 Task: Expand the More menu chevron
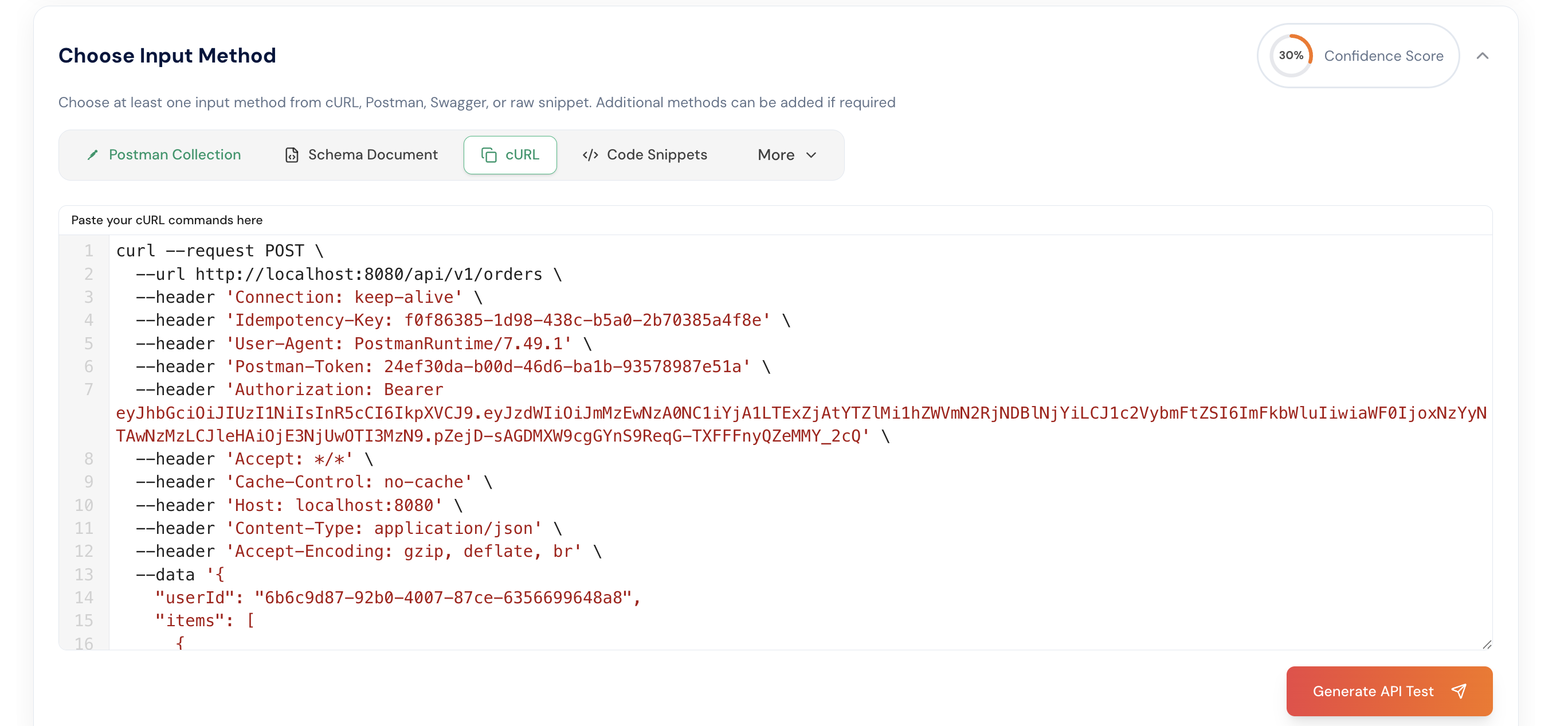811,155
